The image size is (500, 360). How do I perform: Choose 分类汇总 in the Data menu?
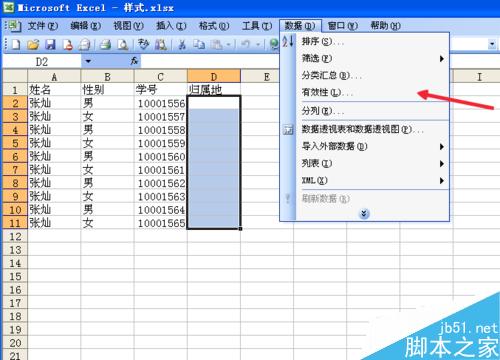(x=372, y=75)
